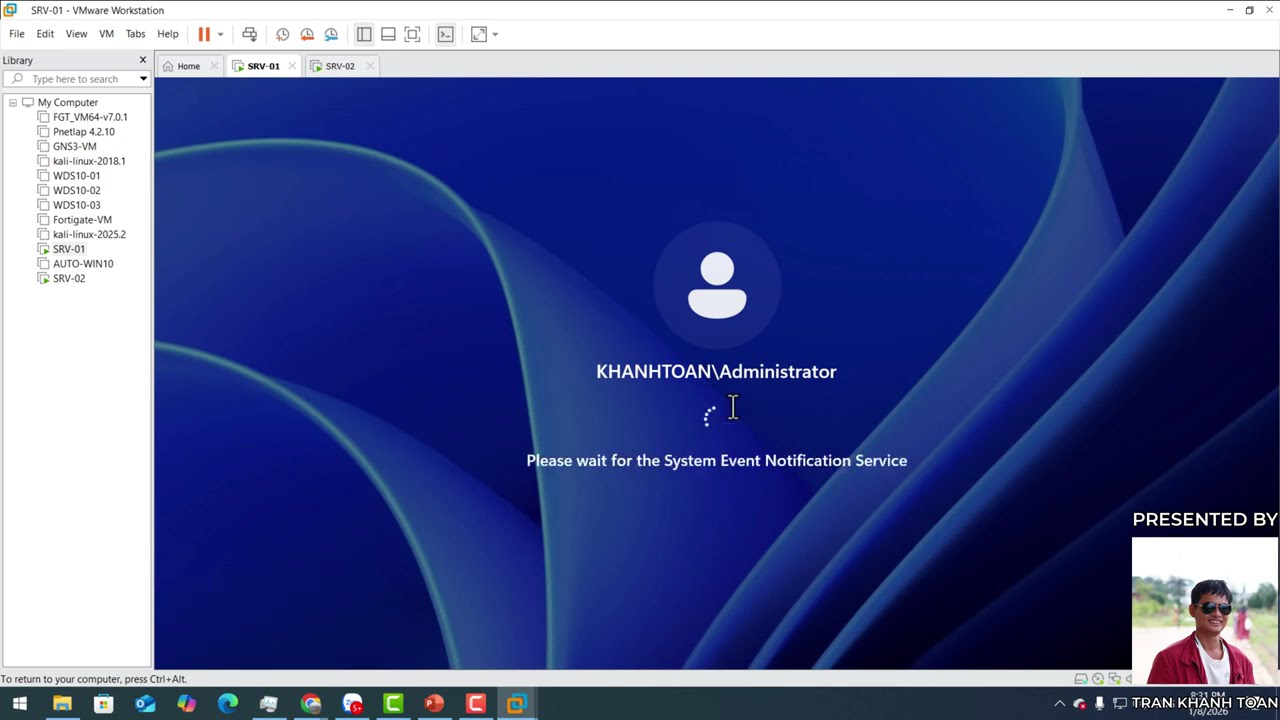Click network adapter status icon
Viewport: 1280px width, 720px height.
click(1114, 679)
